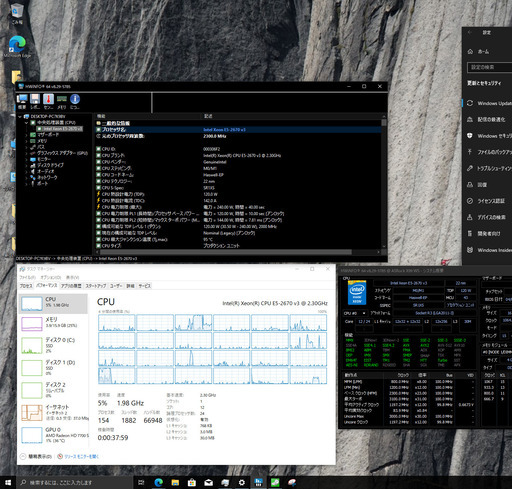Select Disk 1 (D:) performance item
Viewport: 512px width, 489px height.
53,367
